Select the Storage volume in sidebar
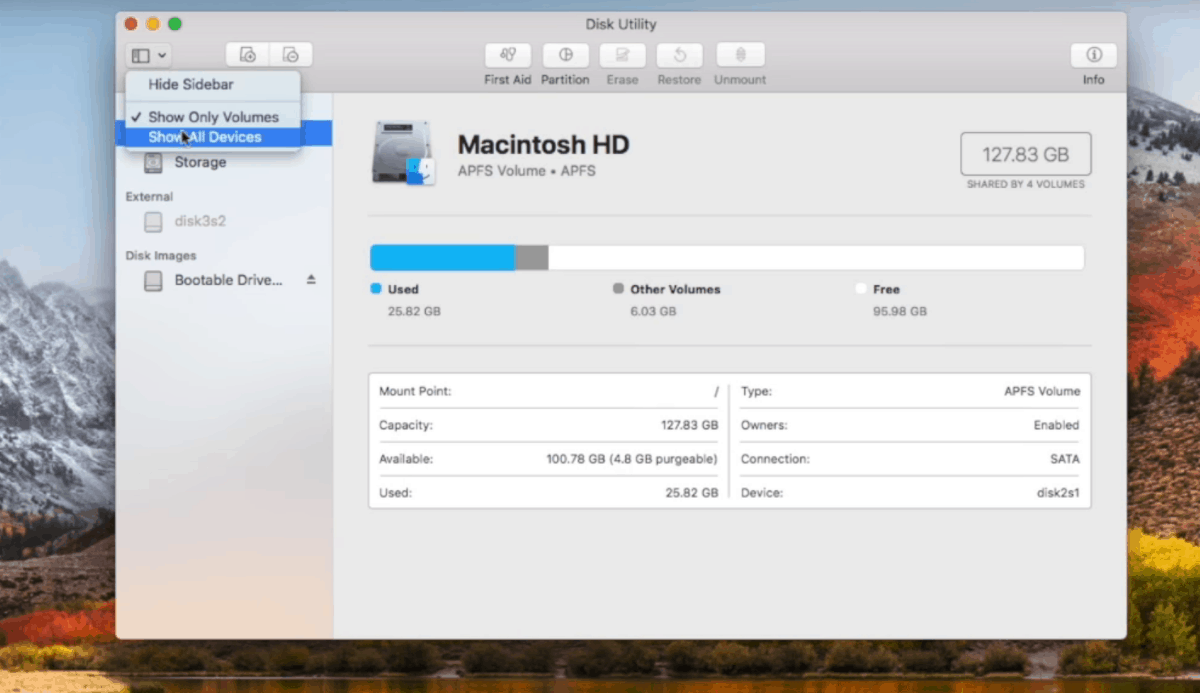Viewport: 1200px width, 693px height. 199,162
